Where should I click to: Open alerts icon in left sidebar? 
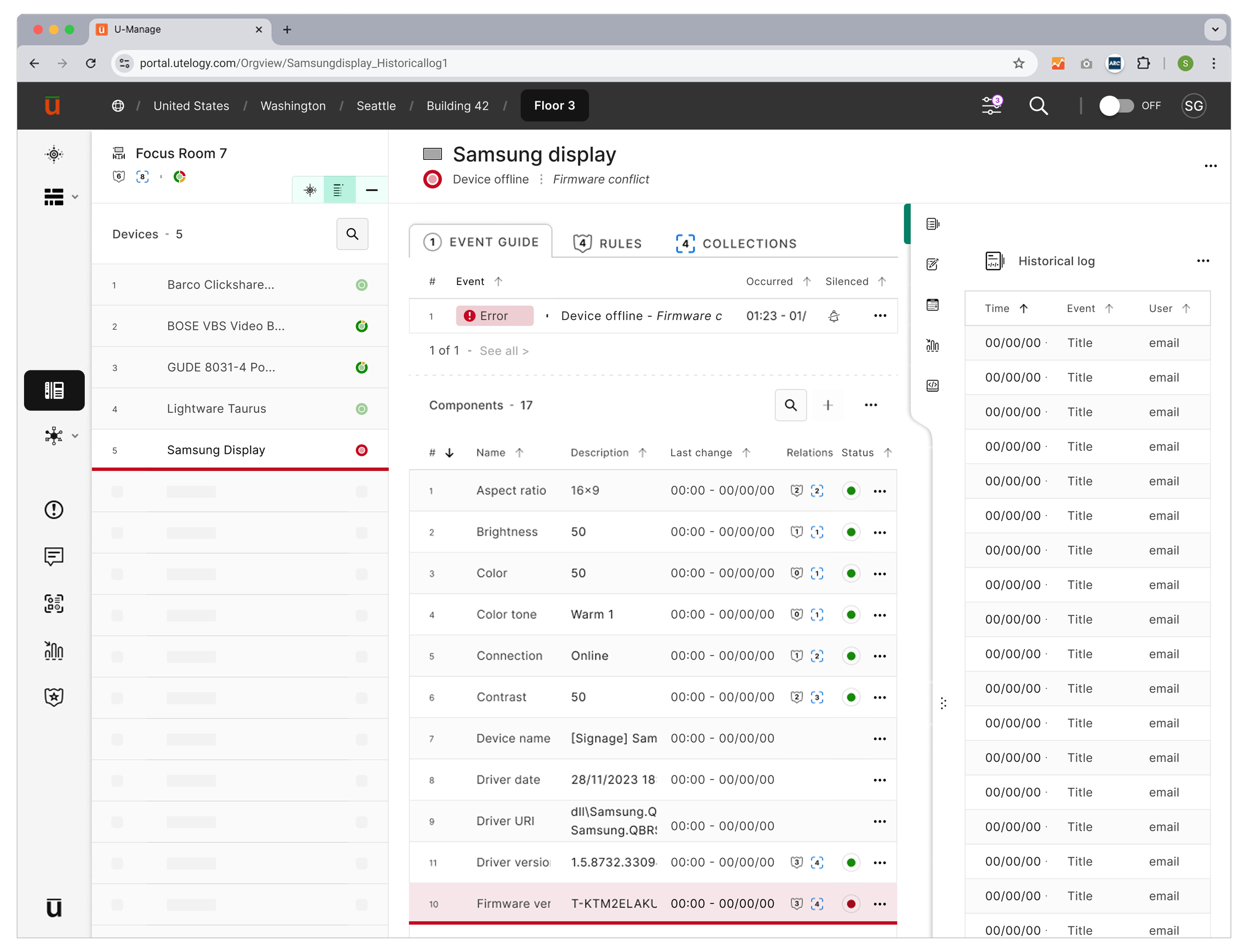point(54,509)
